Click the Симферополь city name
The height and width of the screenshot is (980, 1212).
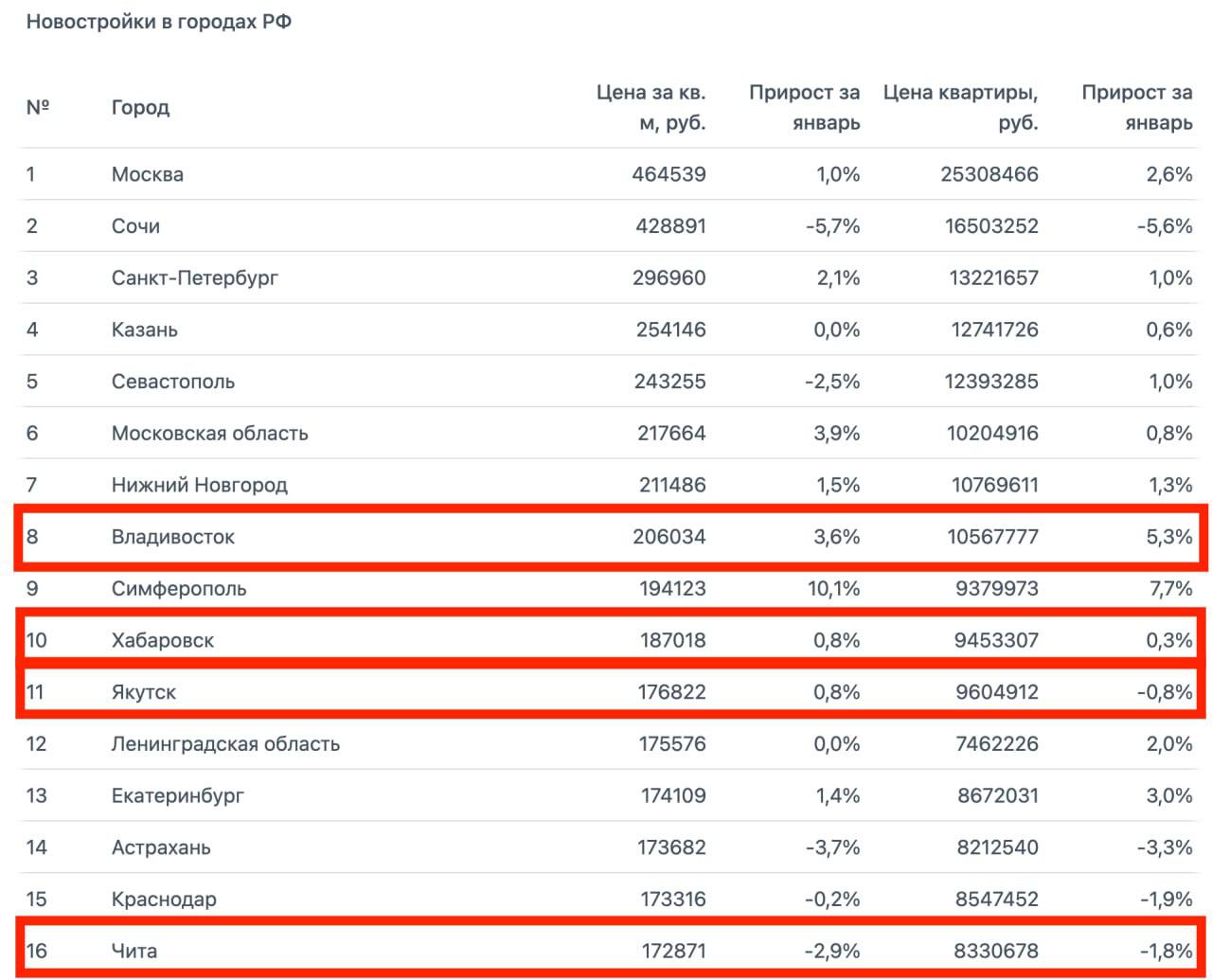click(x=179, y=589)
